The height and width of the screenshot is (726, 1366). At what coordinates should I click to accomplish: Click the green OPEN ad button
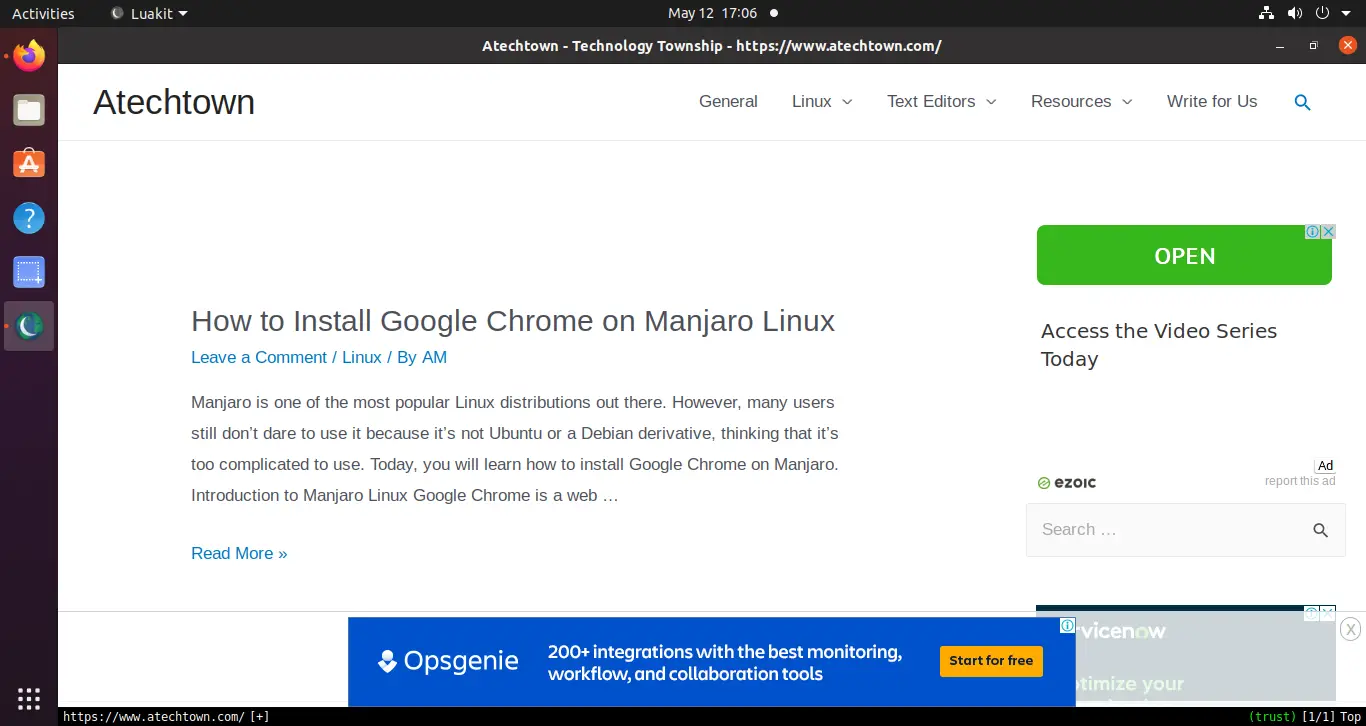coord(1184,255)
